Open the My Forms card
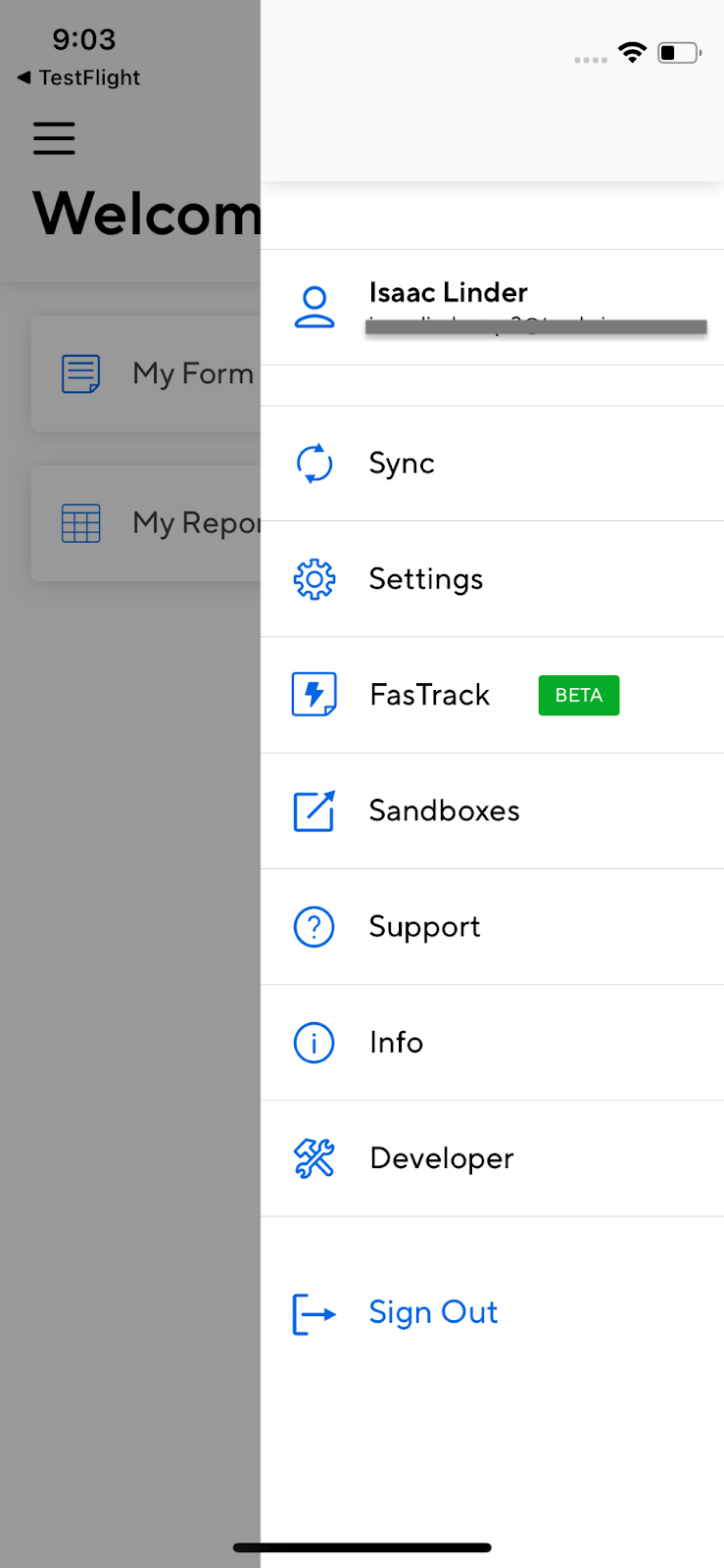Viewport: 724px width, 1568px height. click(x=147, y=373)
